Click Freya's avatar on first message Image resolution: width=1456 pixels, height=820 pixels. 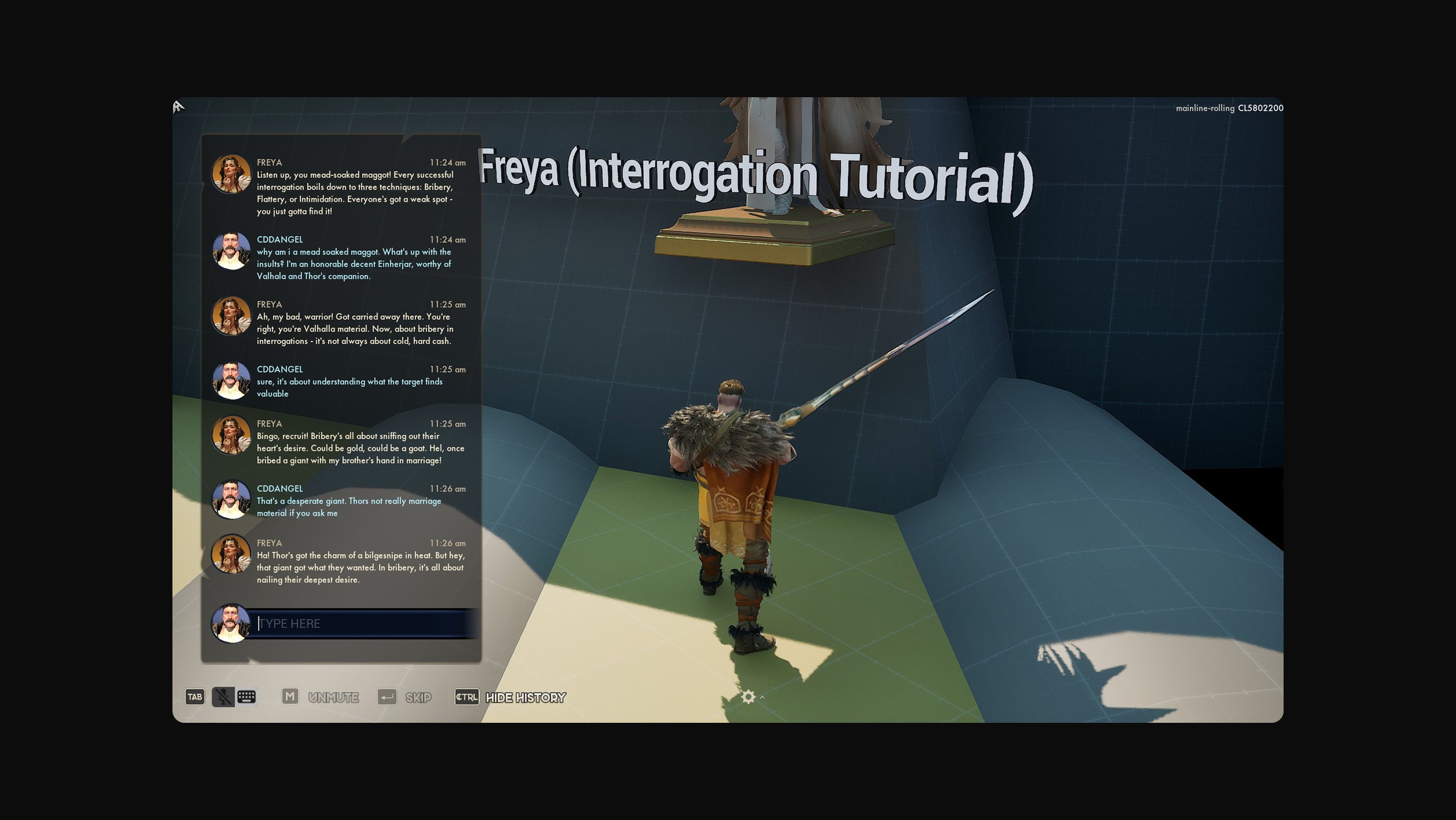[230, 174]
